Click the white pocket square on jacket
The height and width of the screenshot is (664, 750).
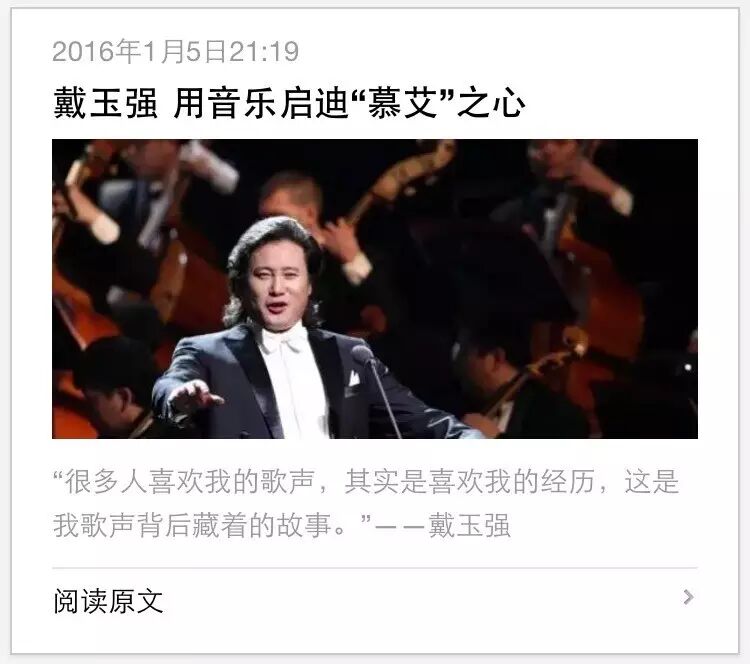coord(353,377)
